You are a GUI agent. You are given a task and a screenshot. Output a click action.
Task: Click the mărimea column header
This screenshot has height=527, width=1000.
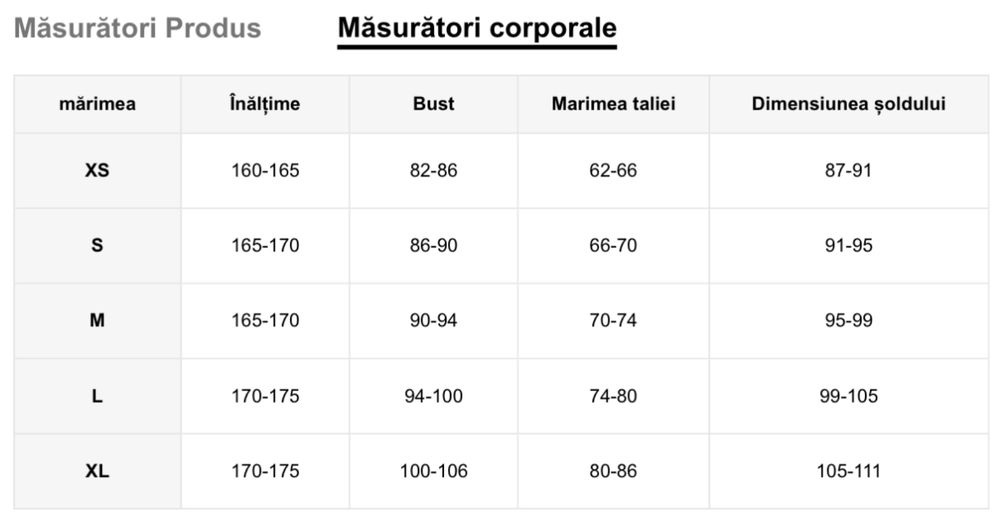[97, 103]
